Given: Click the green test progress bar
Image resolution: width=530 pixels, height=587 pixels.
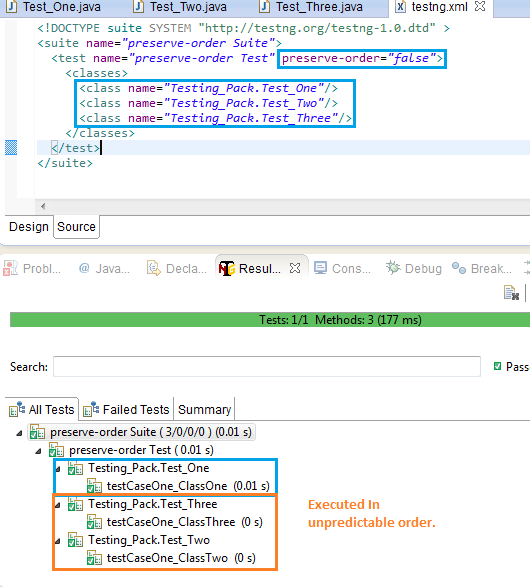Looking at the screenshot, I should coord(270,320).
